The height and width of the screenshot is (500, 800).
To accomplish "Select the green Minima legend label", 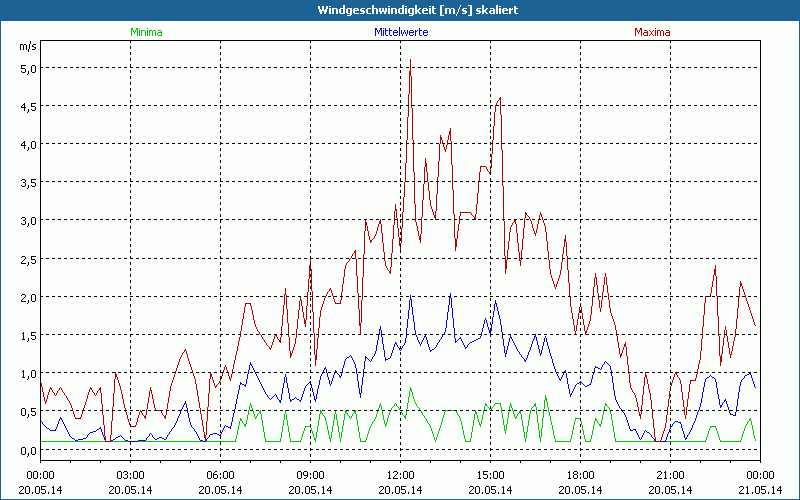I will 146,32.
